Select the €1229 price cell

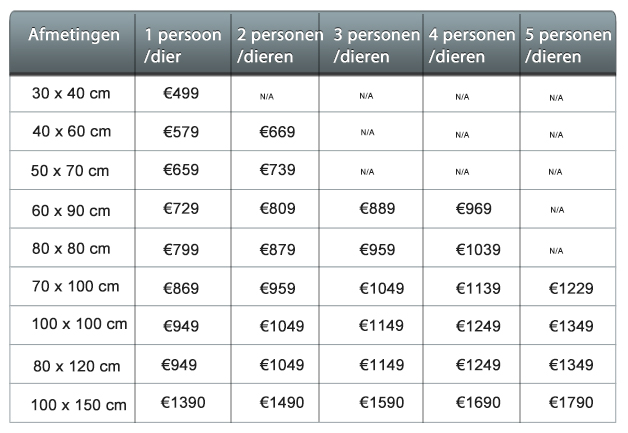pos(571,288)
